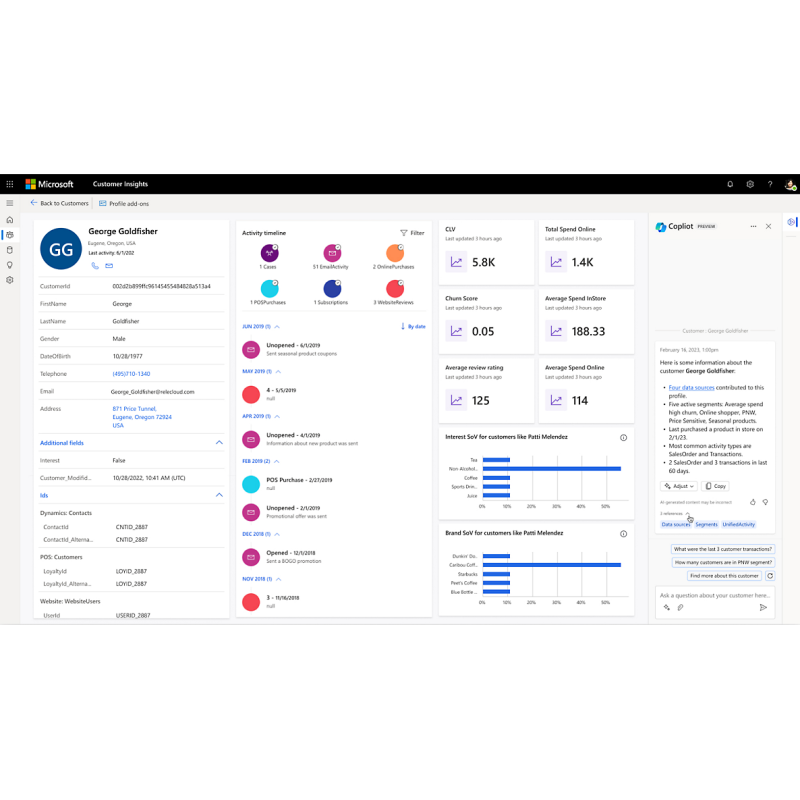Viewport: 800px width, 800px height.
Task: Sort the timeline by date
Action: (x=413, y=327)
